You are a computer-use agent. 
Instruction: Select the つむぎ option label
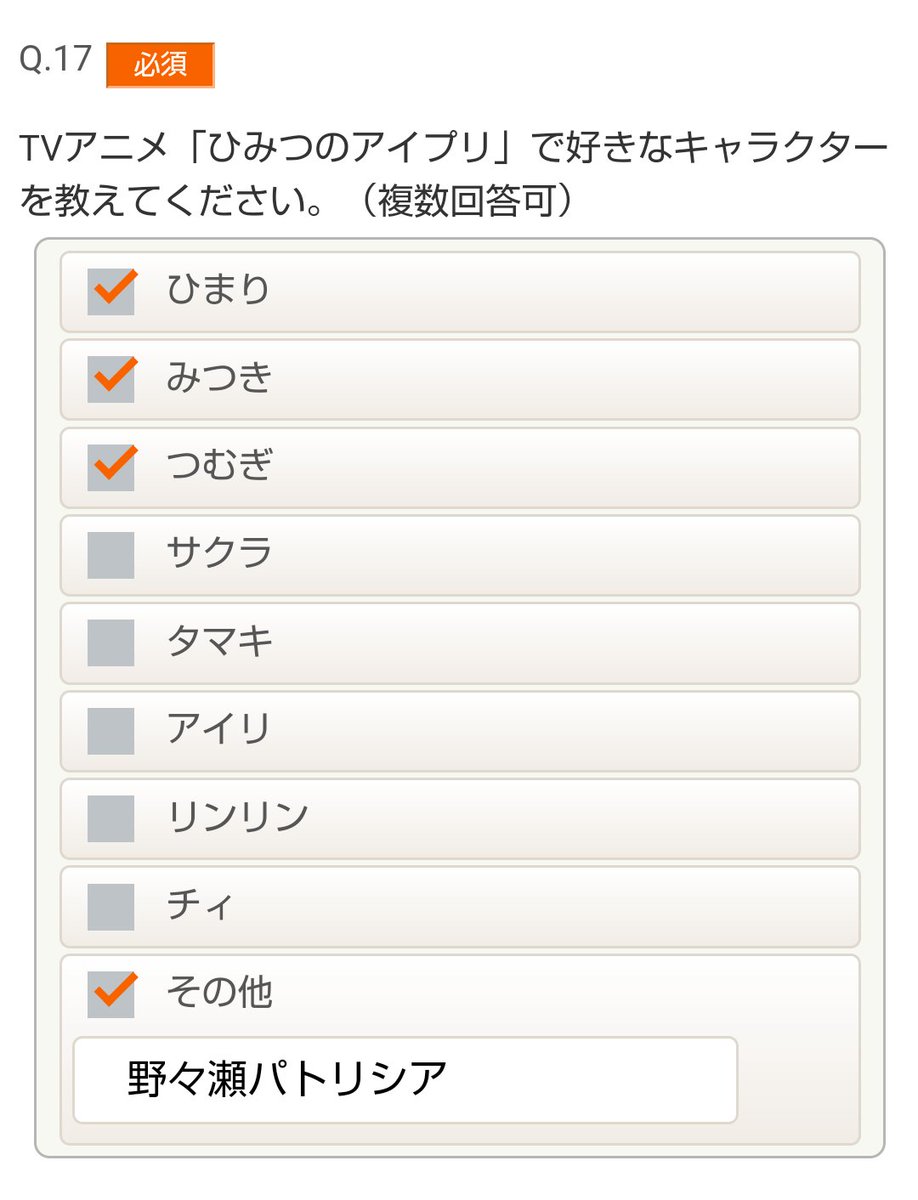click(218, 467)
